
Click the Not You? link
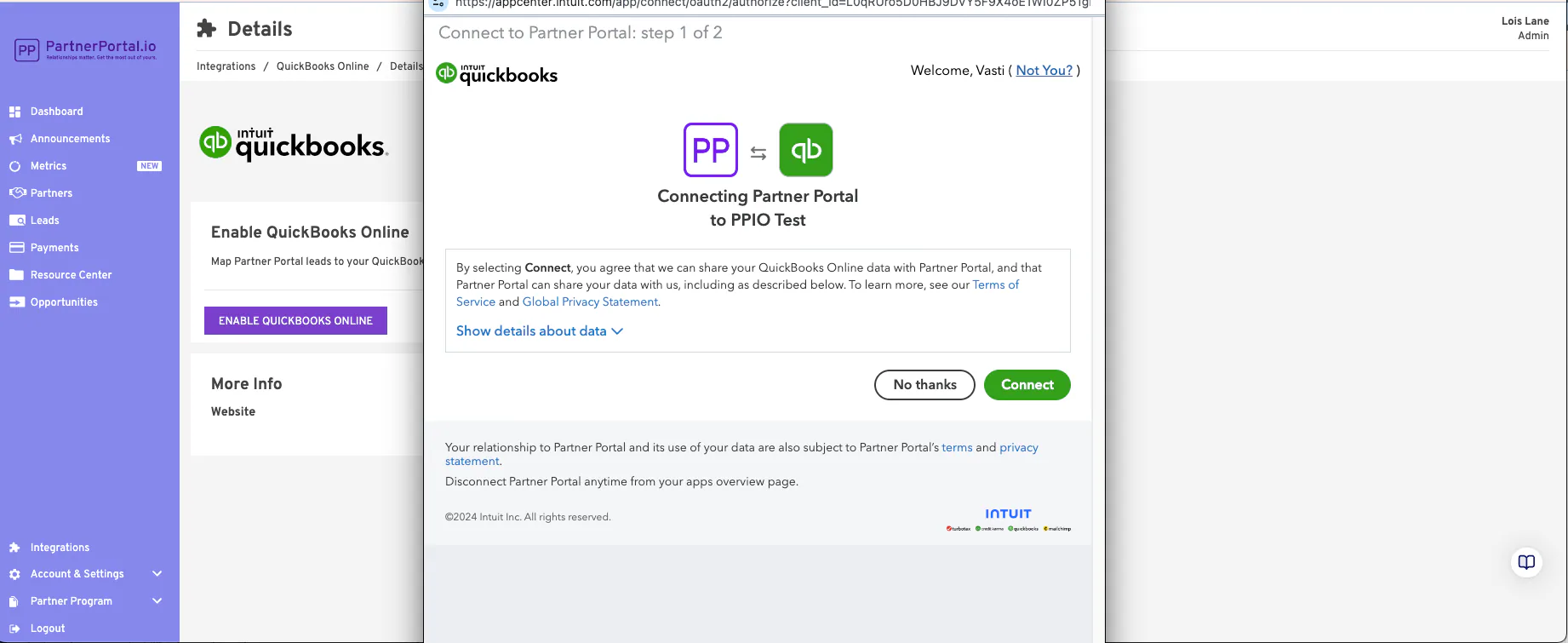coord(1044,71)
